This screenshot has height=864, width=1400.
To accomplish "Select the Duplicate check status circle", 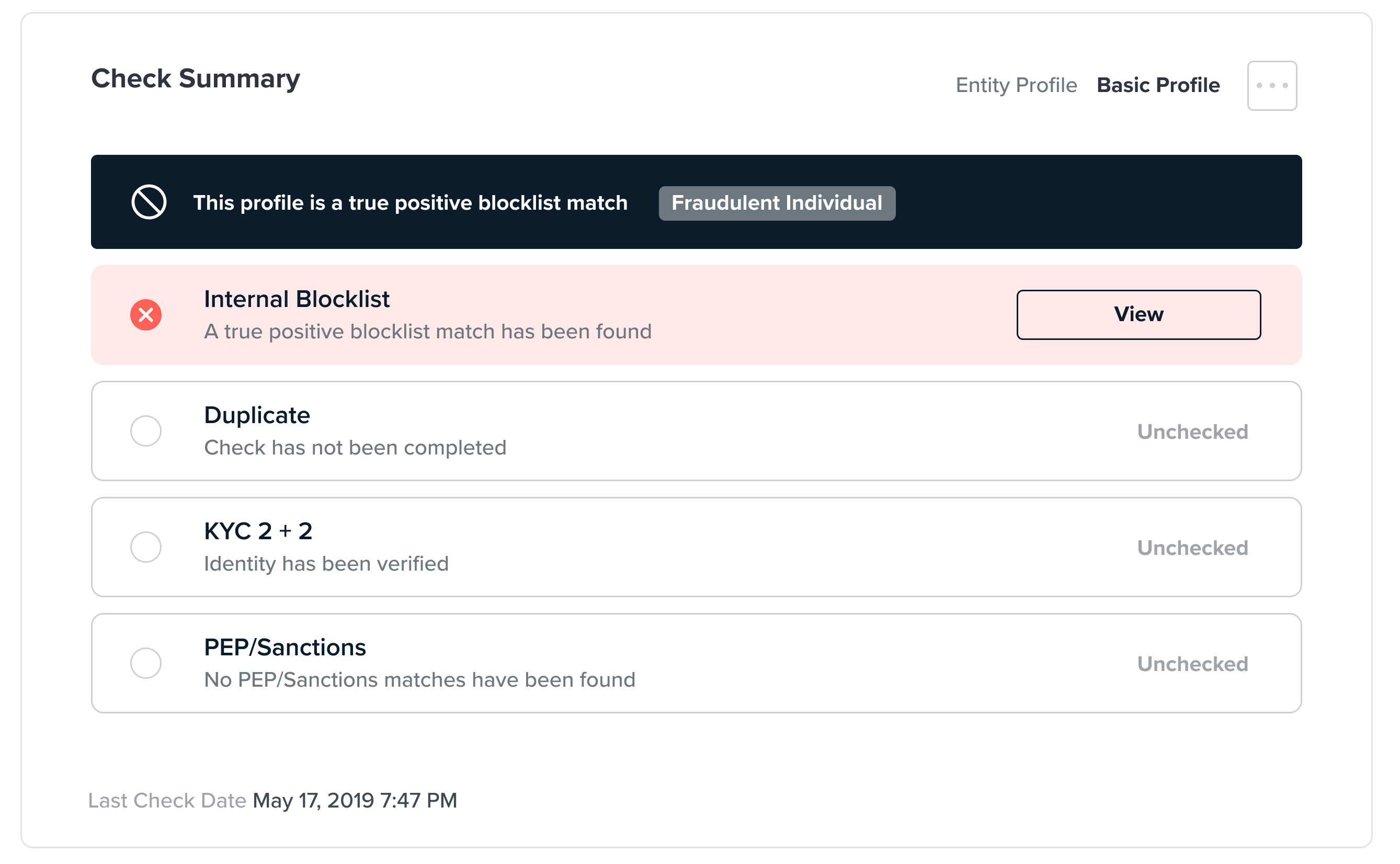I will coord(146,431).
